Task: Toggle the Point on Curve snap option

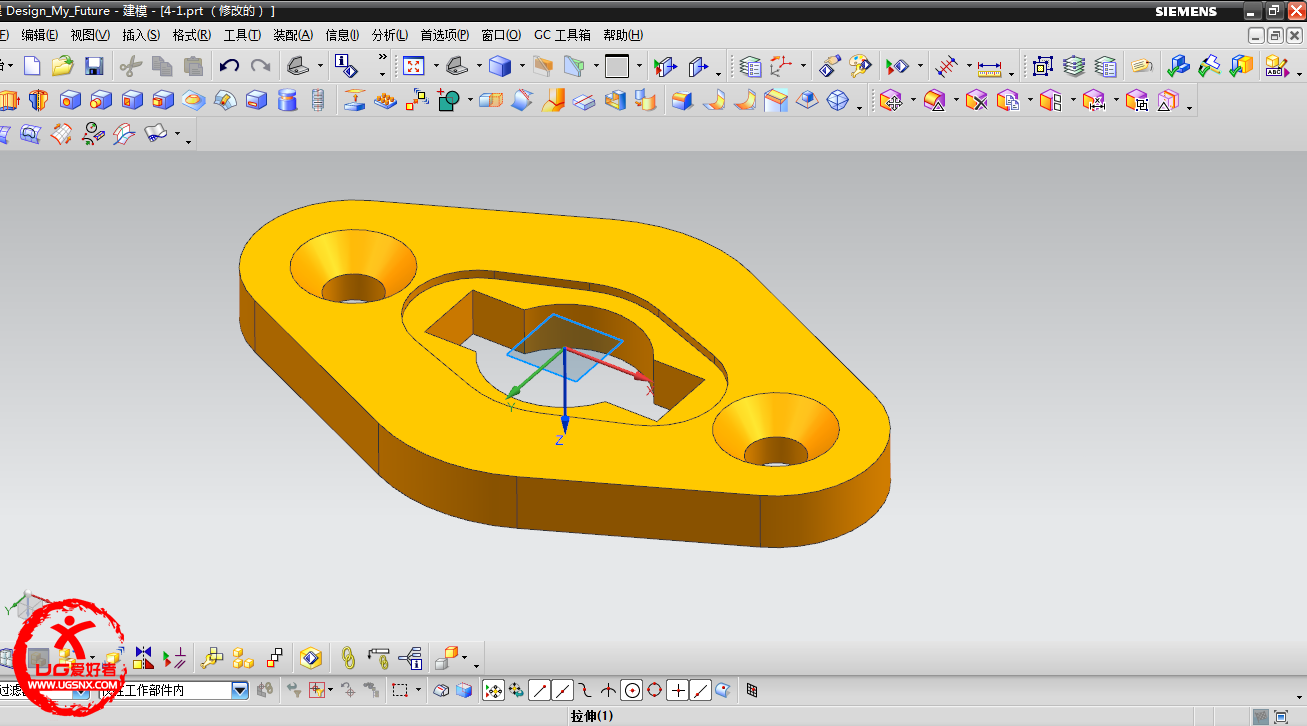Action: click(700, 690)
